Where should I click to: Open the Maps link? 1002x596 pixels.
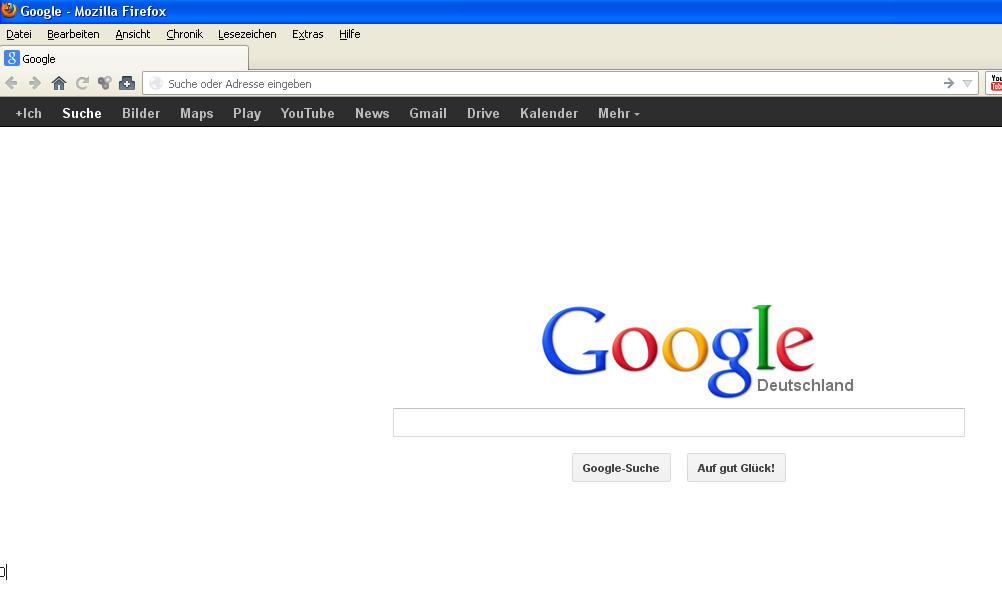pyautogui.click(x=196, y=113)
